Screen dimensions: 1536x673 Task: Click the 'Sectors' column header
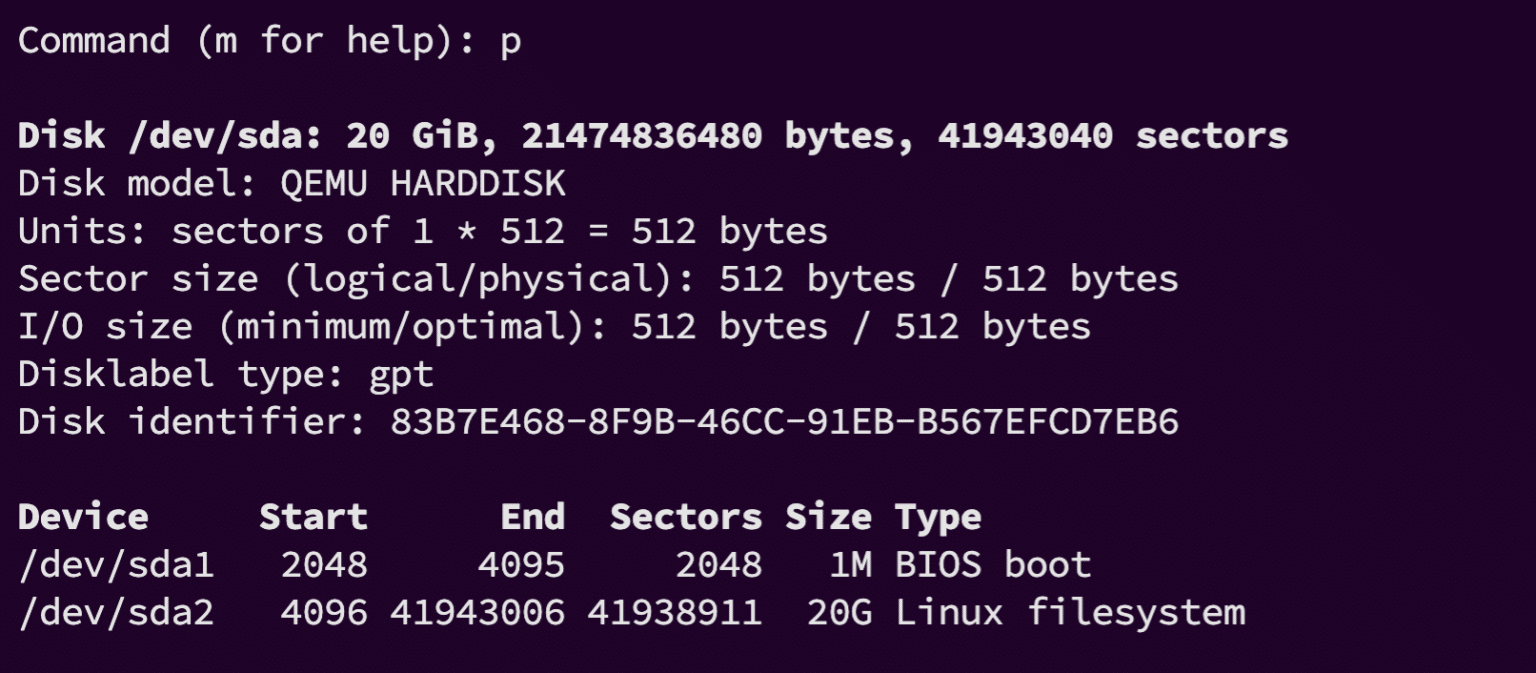pyautogui.click(x=685, y=517)
